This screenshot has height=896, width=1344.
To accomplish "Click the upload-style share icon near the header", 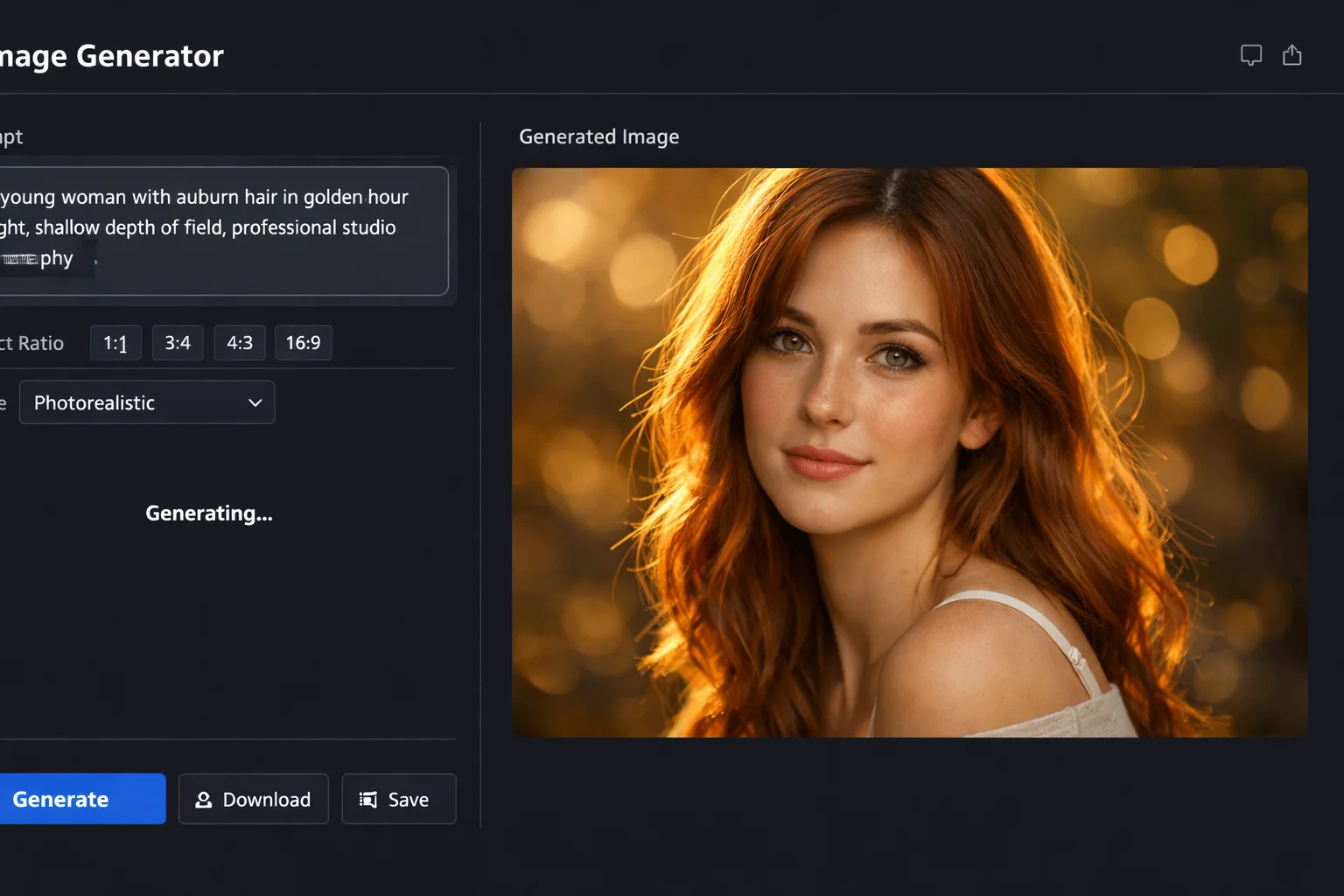I will pyautogui.click(x=1292, y=54).
